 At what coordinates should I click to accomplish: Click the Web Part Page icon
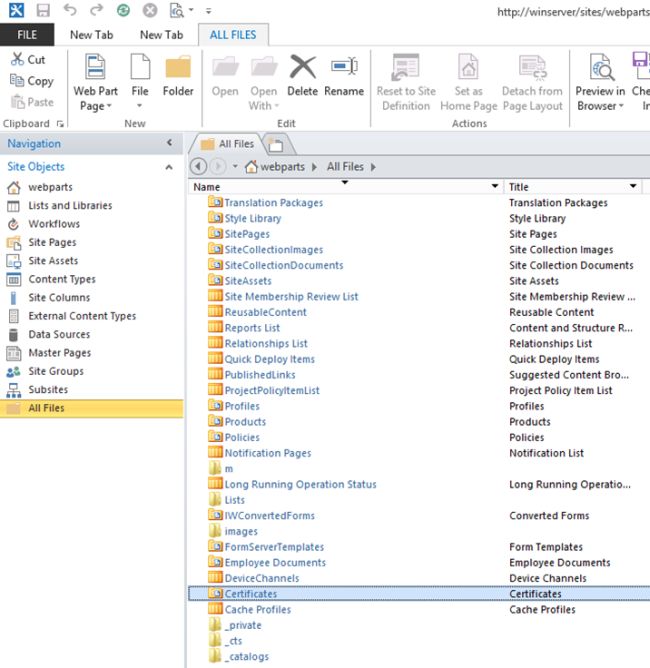click(95, 66)
